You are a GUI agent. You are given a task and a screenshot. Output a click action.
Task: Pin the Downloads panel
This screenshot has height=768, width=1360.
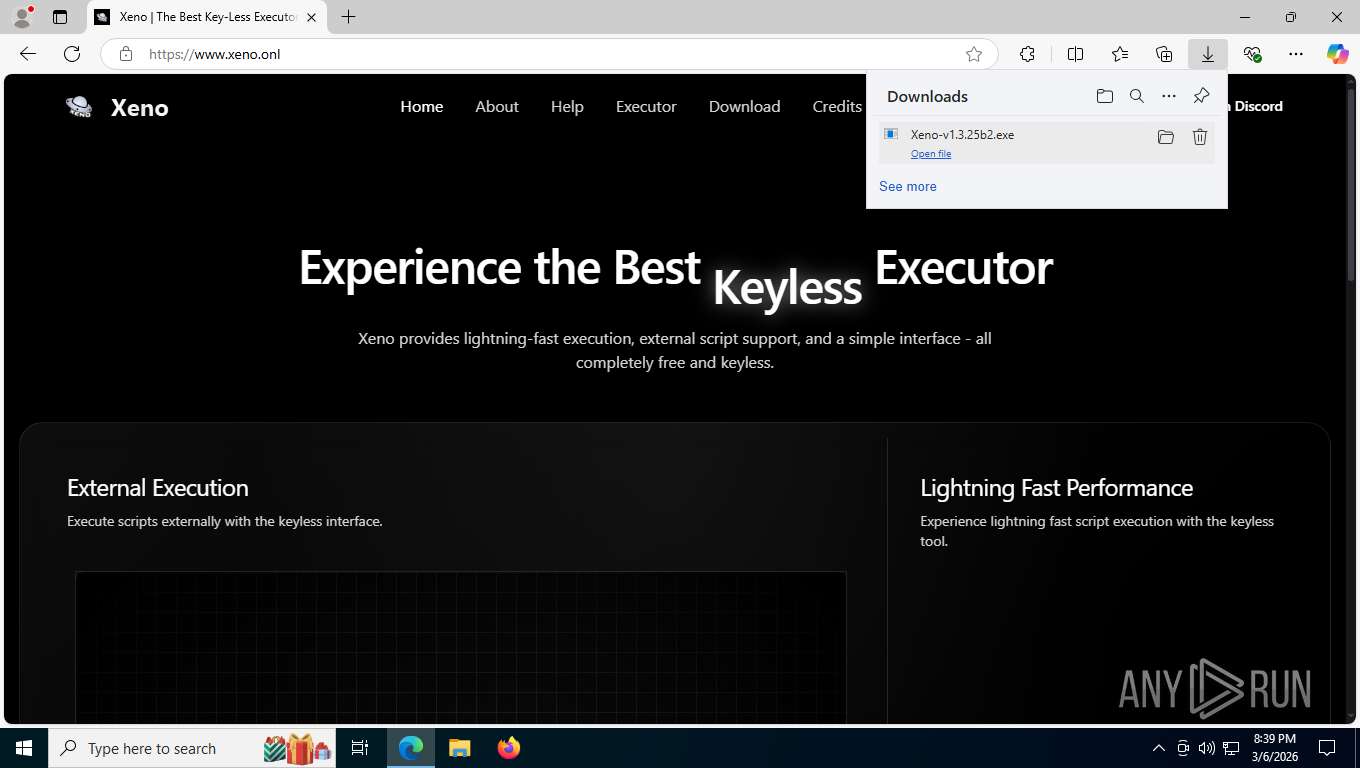click(1202, 96)
